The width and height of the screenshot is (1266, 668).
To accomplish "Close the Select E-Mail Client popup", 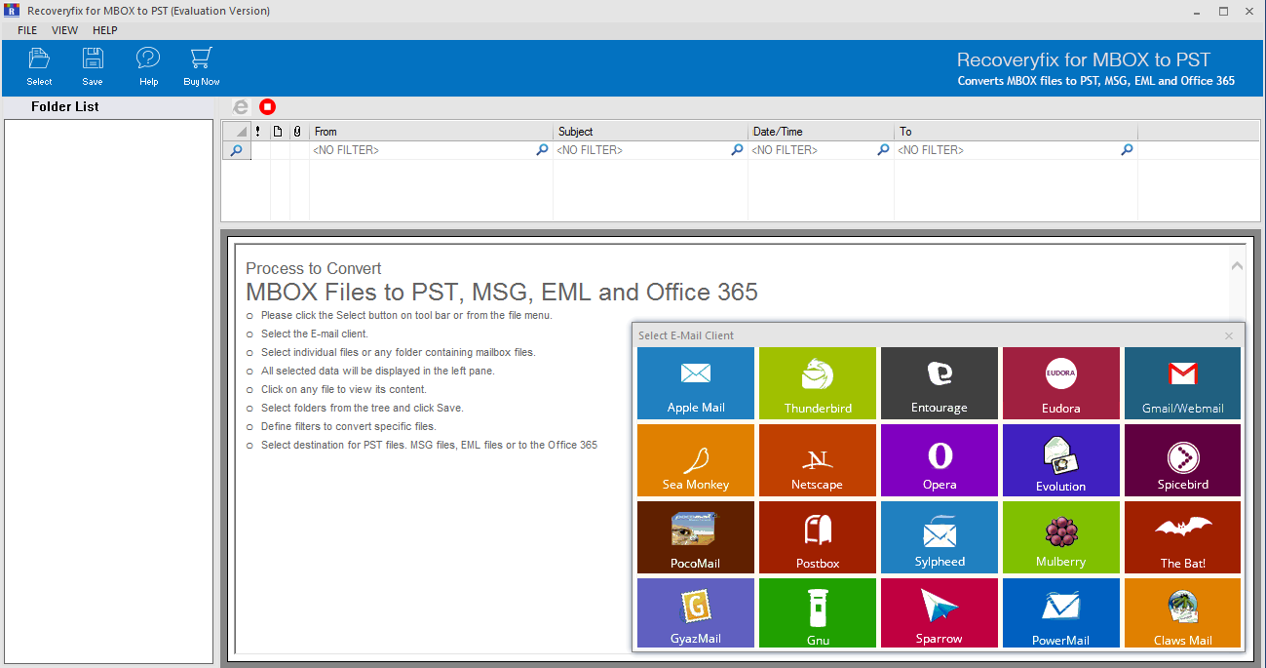I will click(x=1229, y=336).
